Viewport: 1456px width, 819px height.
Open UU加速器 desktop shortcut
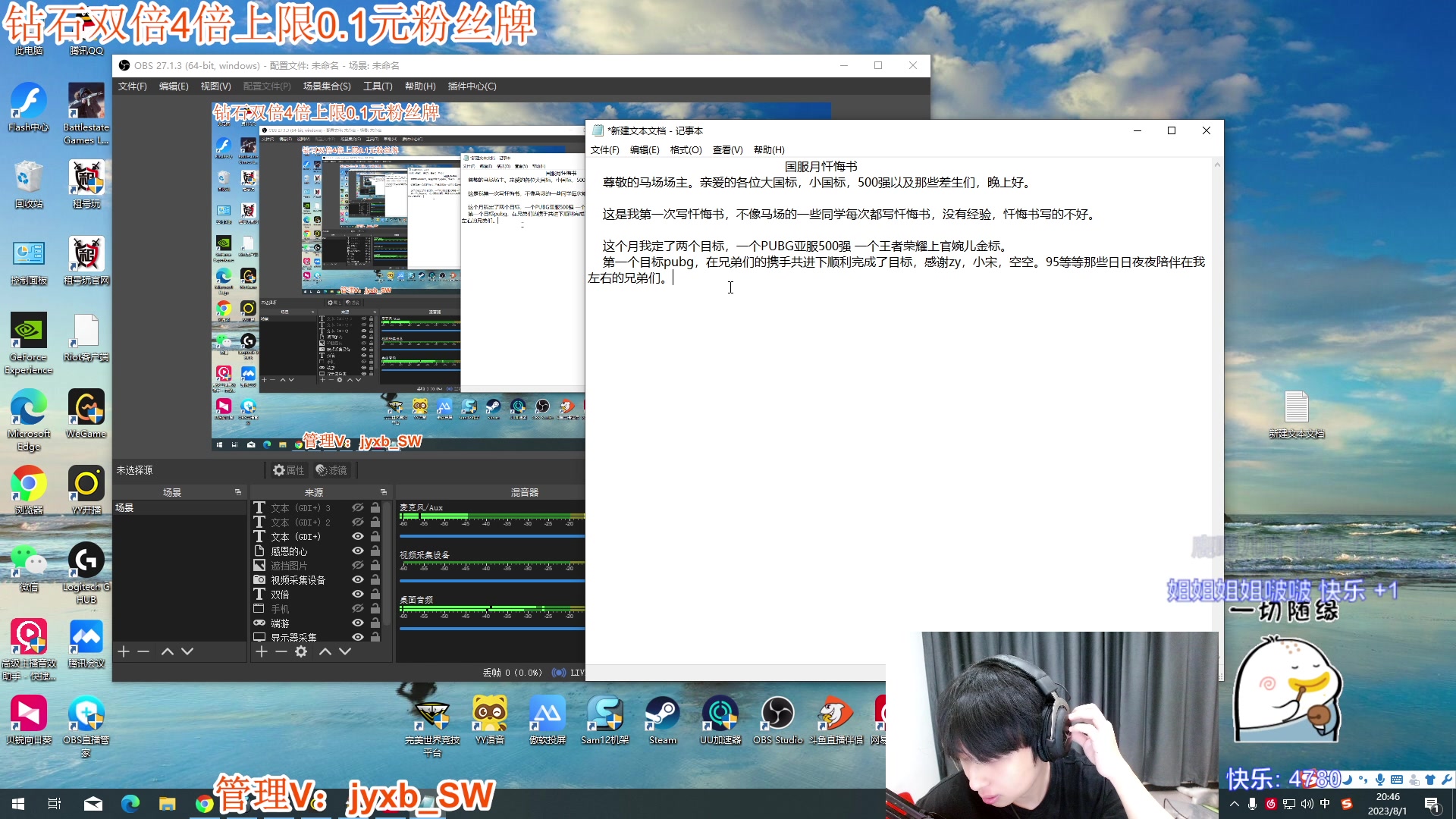point(720,720)
